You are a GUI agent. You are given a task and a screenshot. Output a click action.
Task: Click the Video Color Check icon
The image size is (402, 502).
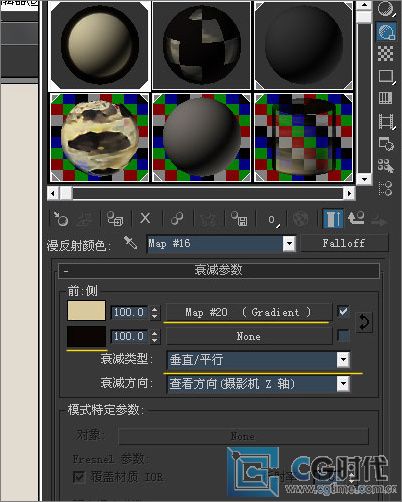click(x=385, y=98)
